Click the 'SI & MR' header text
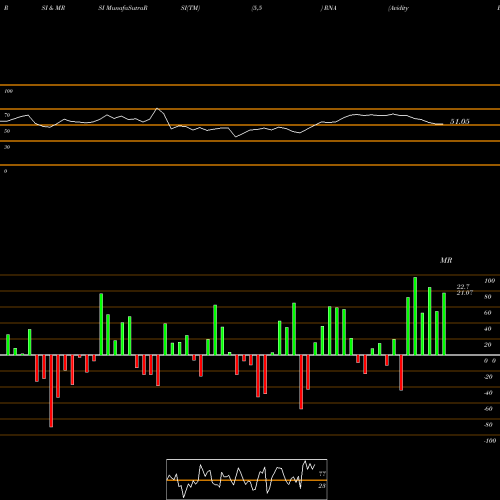The height and width of the screenshot is (500, 500). 53,8
